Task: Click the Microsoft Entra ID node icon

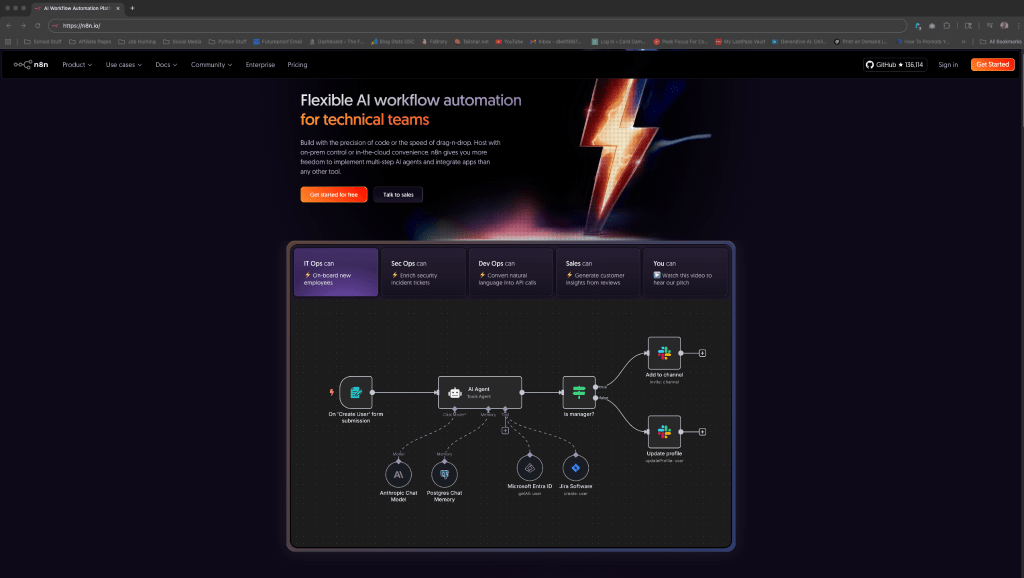Action: tap(530, 468)
